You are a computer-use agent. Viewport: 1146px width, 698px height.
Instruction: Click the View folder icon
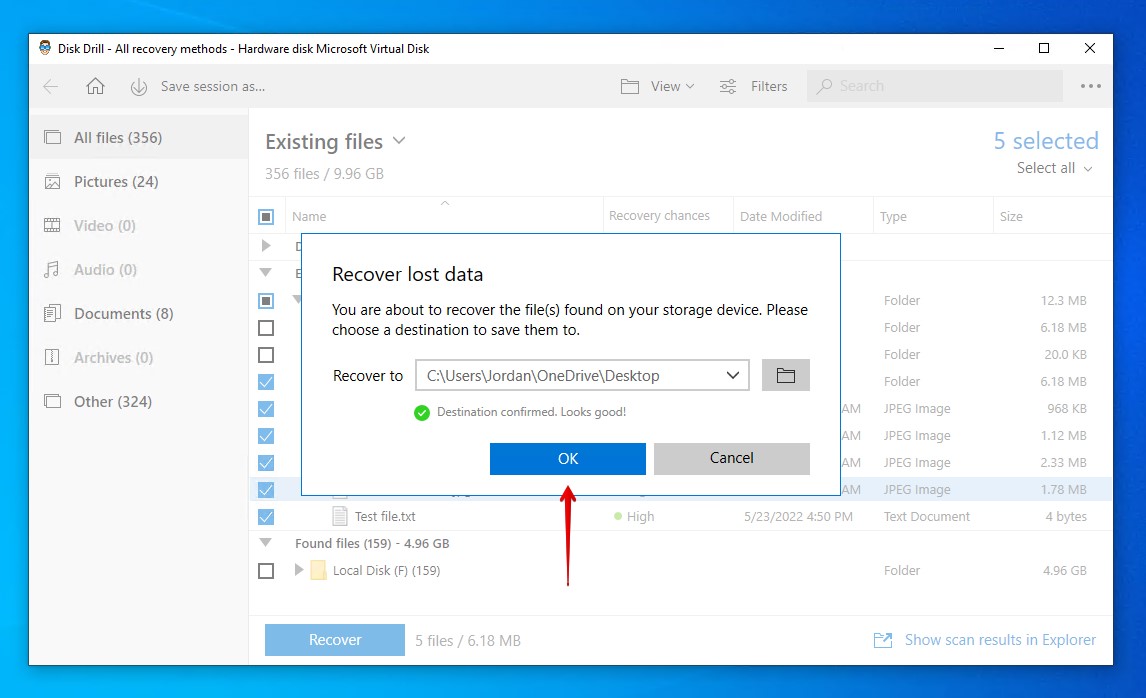[x=630, y=86]
